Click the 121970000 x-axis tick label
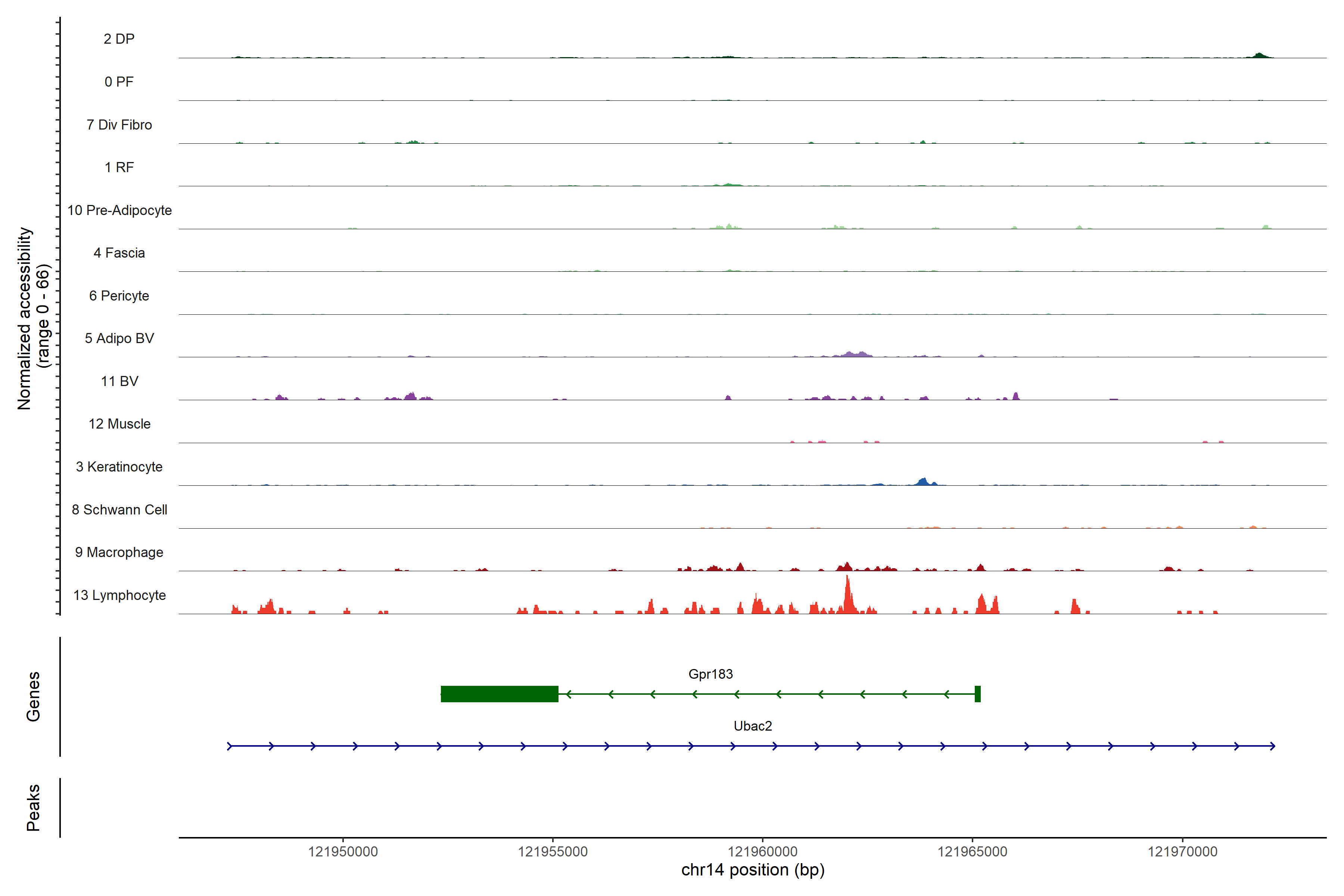The height and width of the screenshot is (896, 1344). pos(1182,852)
